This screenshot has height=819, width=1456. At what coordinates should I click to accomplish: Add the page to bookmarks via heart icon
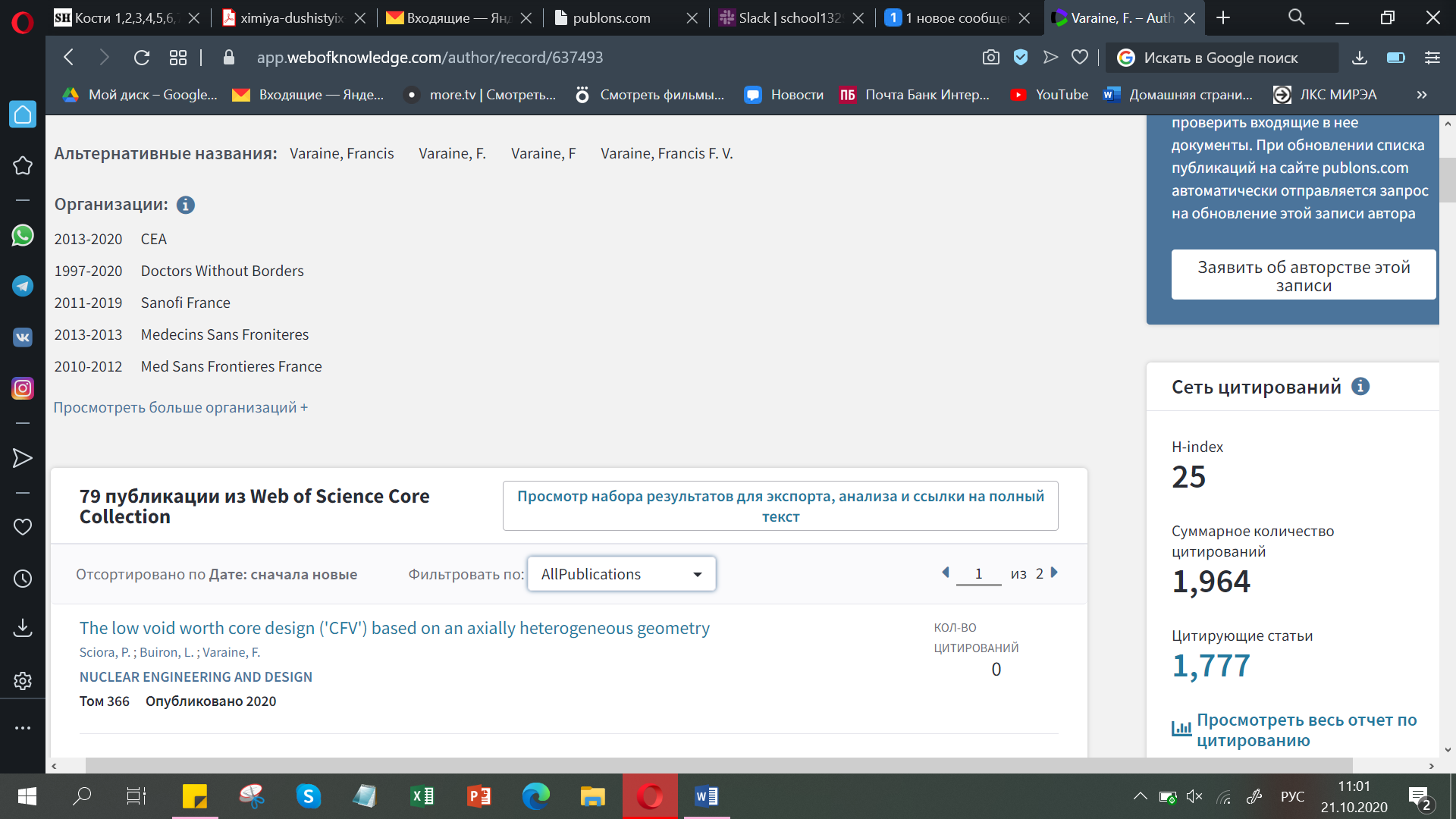coord(1080,58)
